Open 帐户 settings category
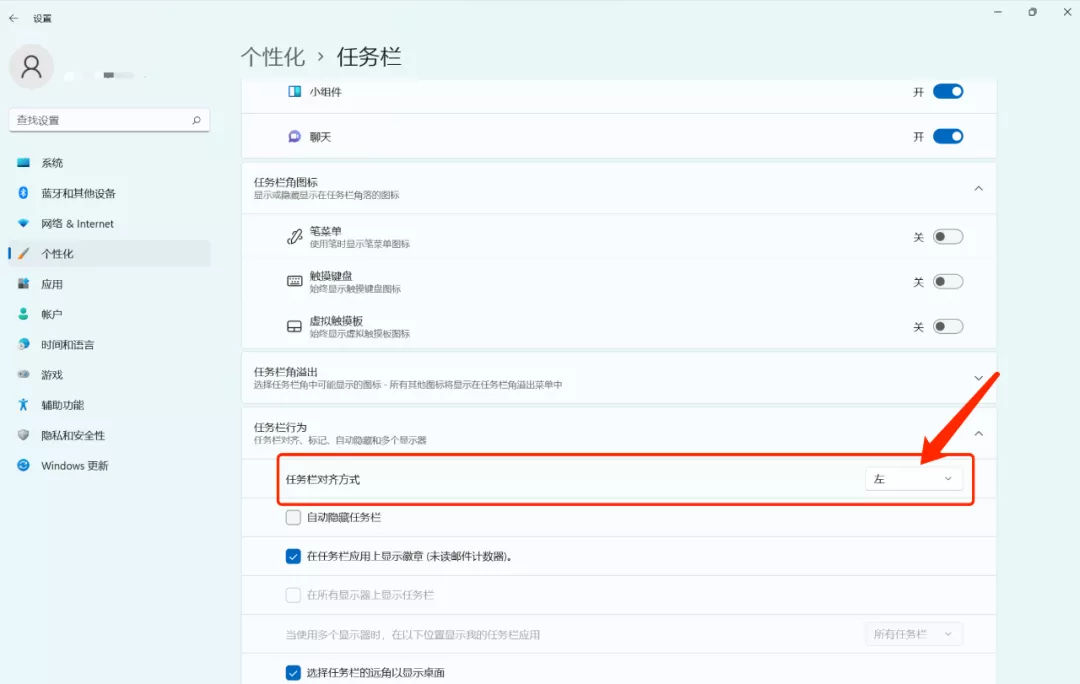The height and width of the screenshot is (684, 1080). click(110, 314)
